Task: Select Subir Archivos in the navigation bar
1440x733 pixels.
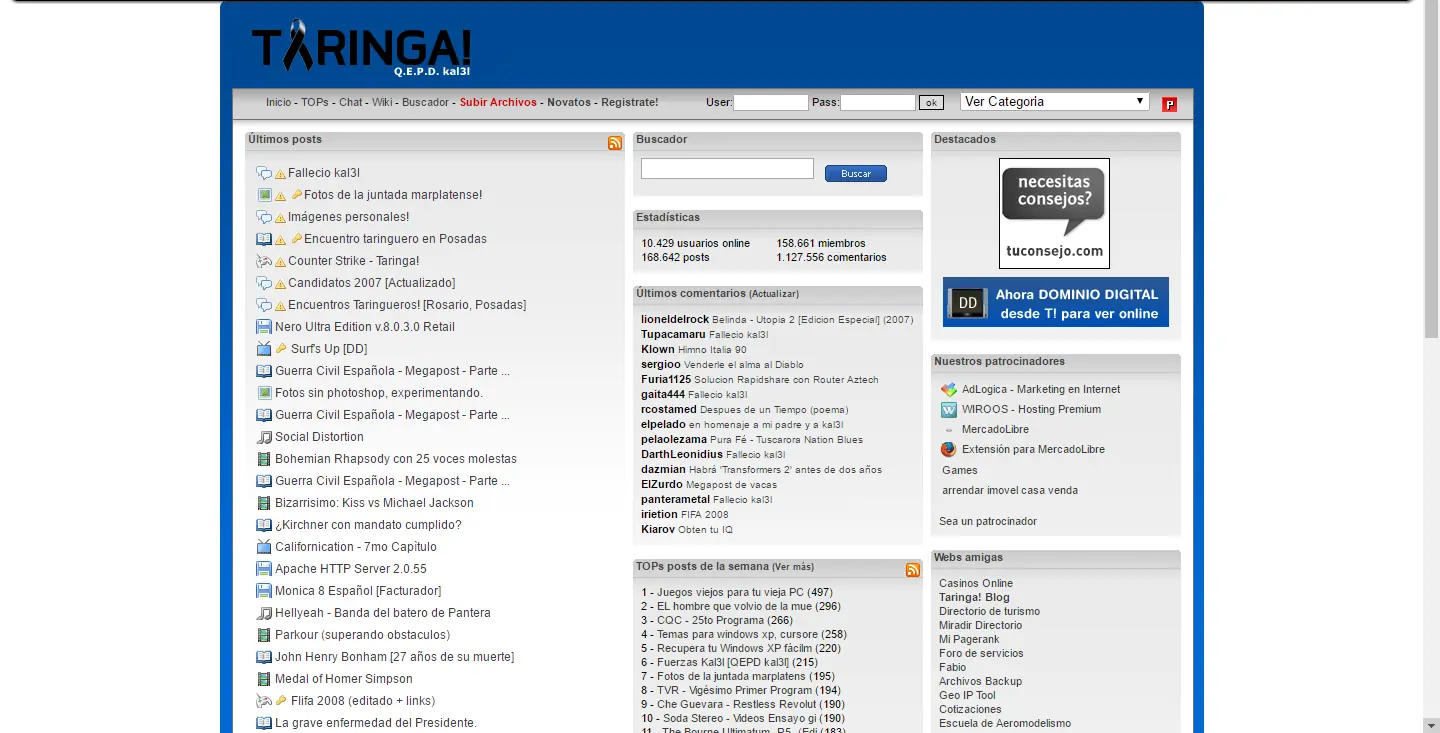Action: point(498,102)
